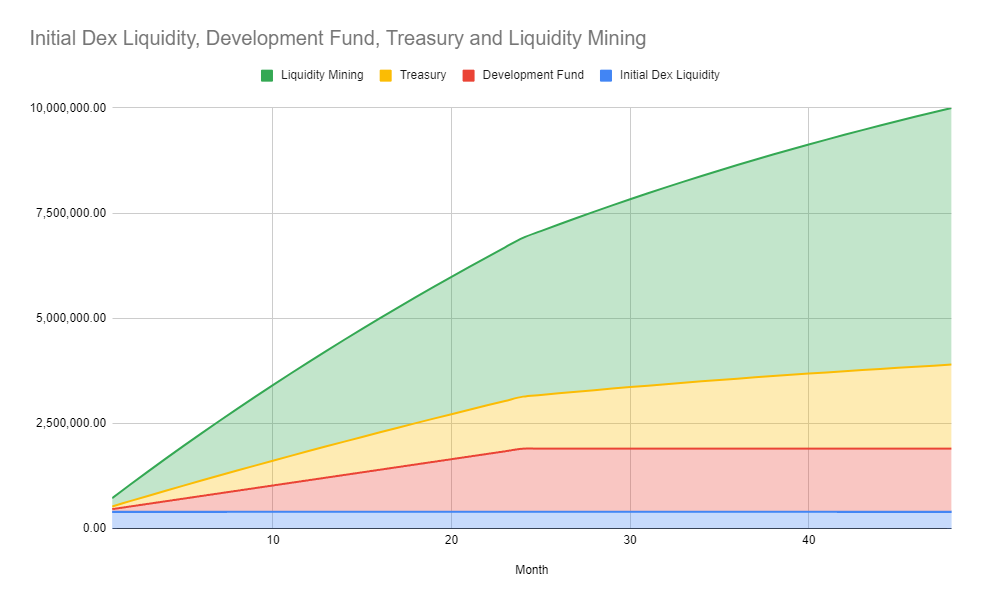Click the x-axis tick label 40
This screenshot has width=981, height=606.
(809, 541)
